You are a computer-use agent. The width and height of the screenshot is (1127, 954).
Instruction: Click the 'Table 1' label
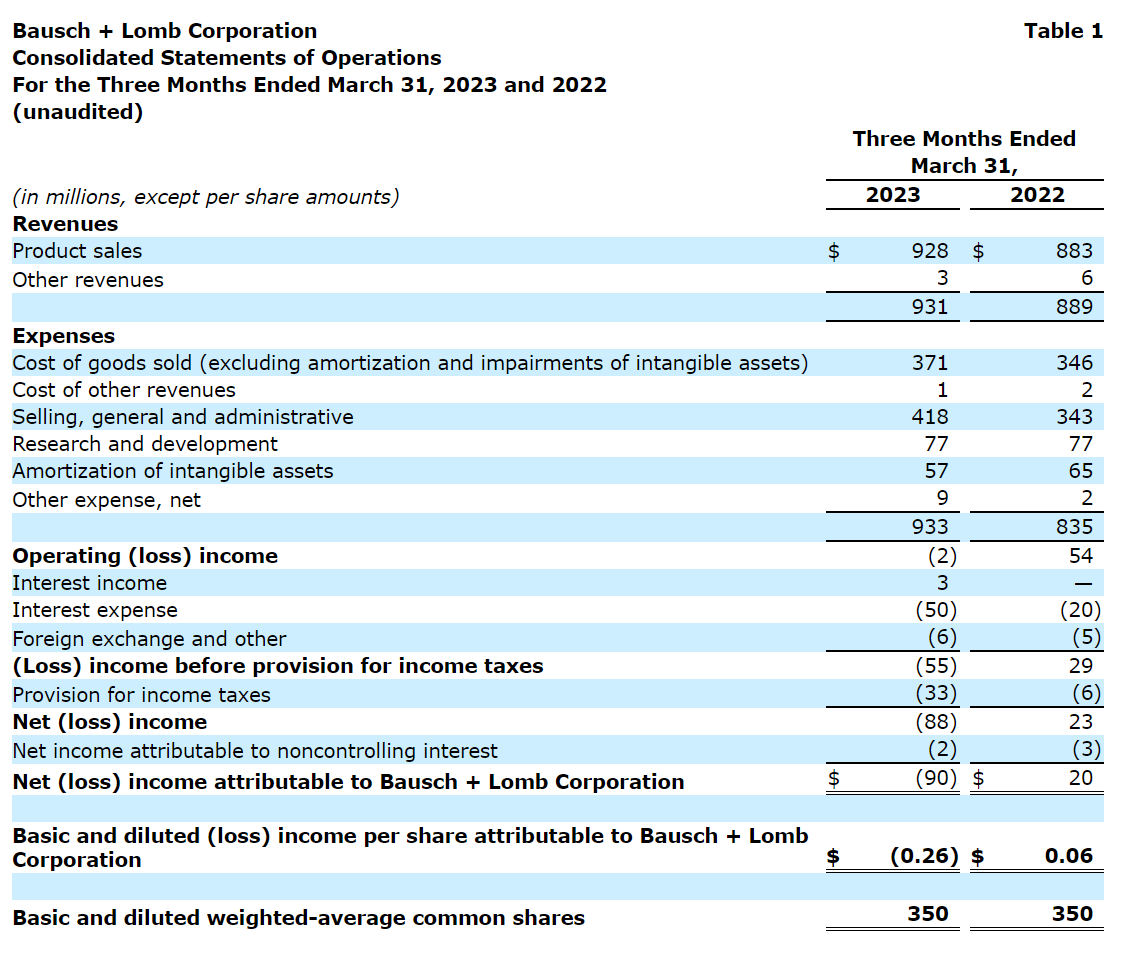tap(1063, 31)
